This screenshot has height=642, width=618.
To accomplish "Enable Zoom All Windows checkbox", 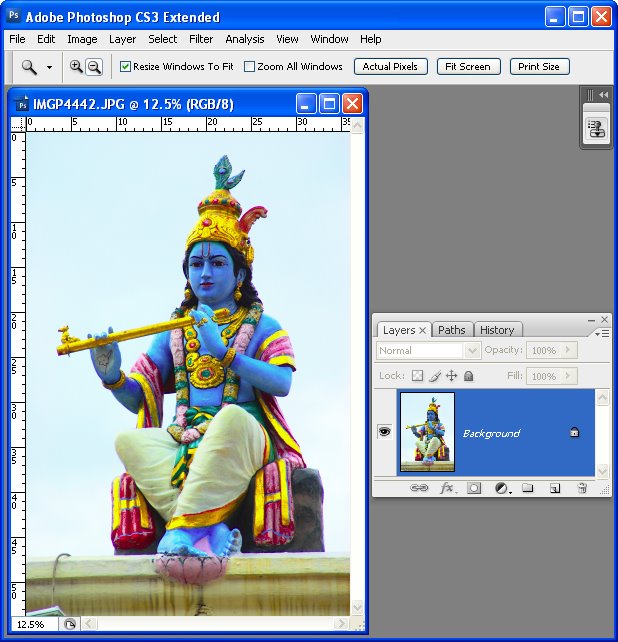I will pyautogui.click(x=249, y=66).
